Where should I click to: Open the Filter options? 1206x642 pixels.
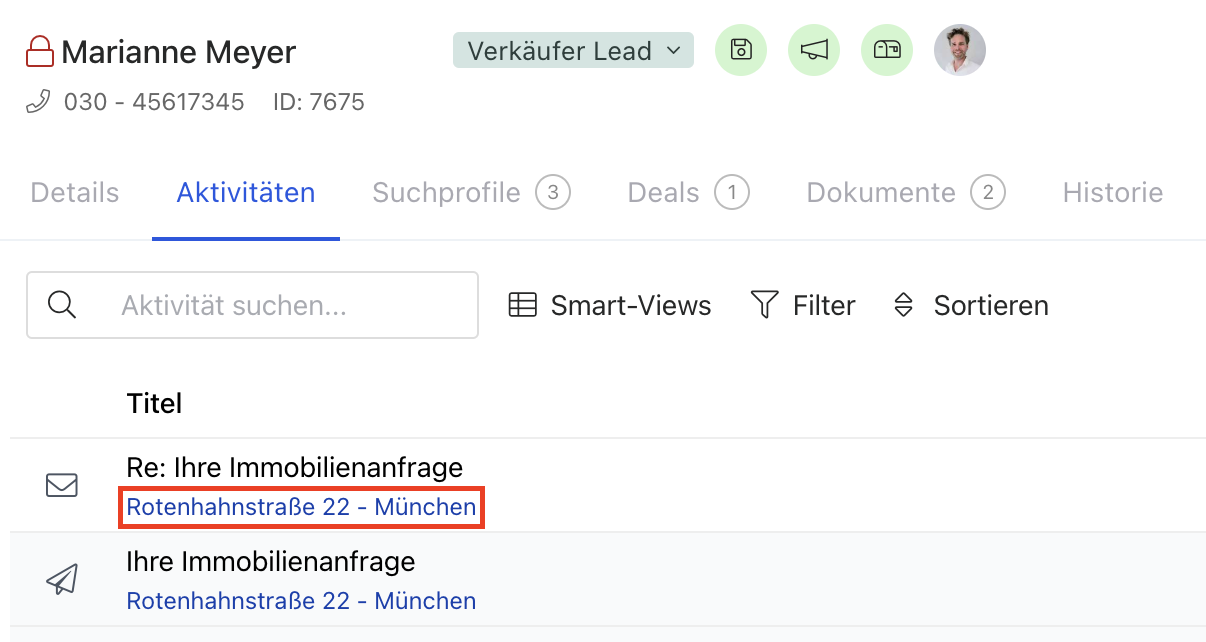coord(803,305)
